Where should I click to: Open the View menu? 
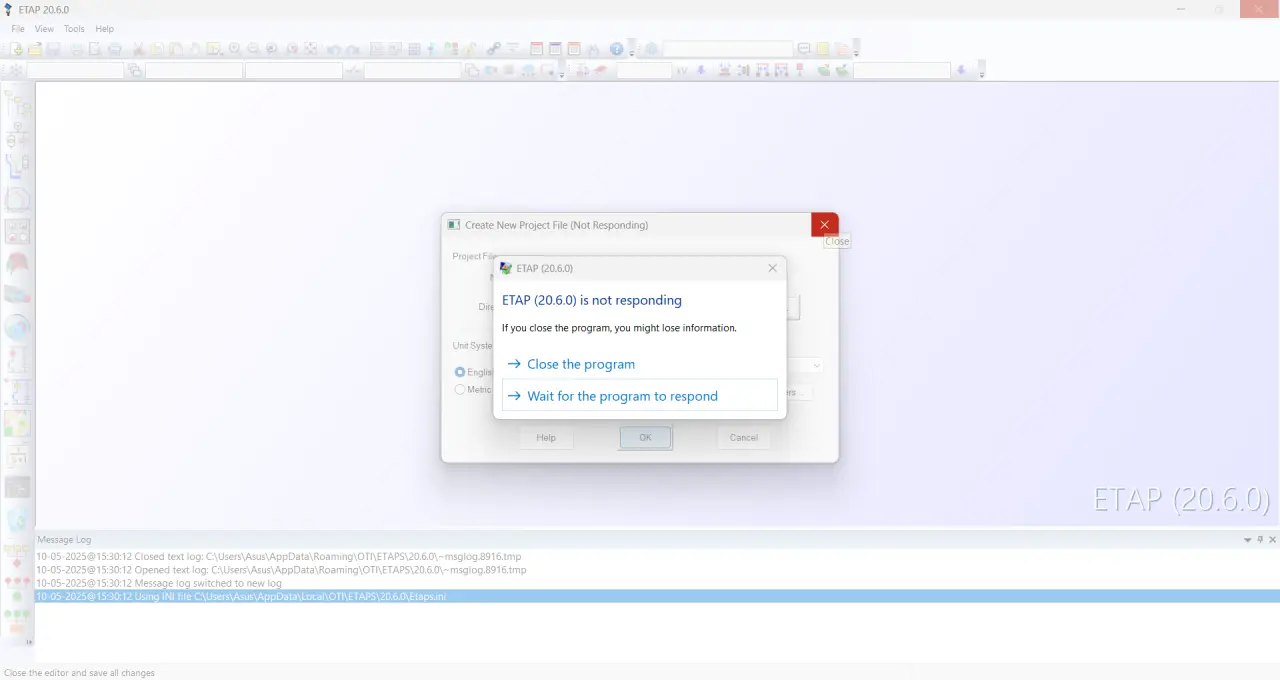[x=44, y=29]
